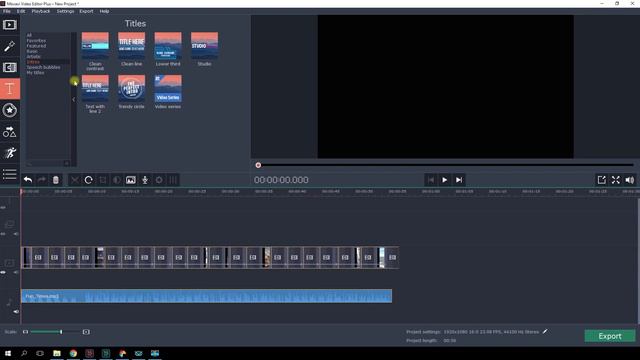640x360 pixels.
Task: Open the Callouts shapes tab
Action: point(10,132)
